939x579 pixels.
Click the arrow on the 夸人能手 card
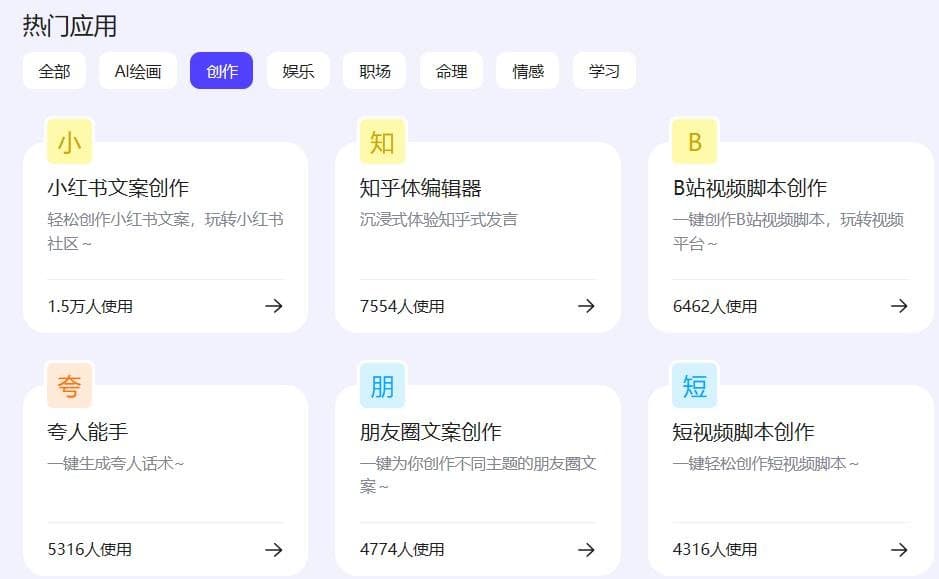(273, 549)
